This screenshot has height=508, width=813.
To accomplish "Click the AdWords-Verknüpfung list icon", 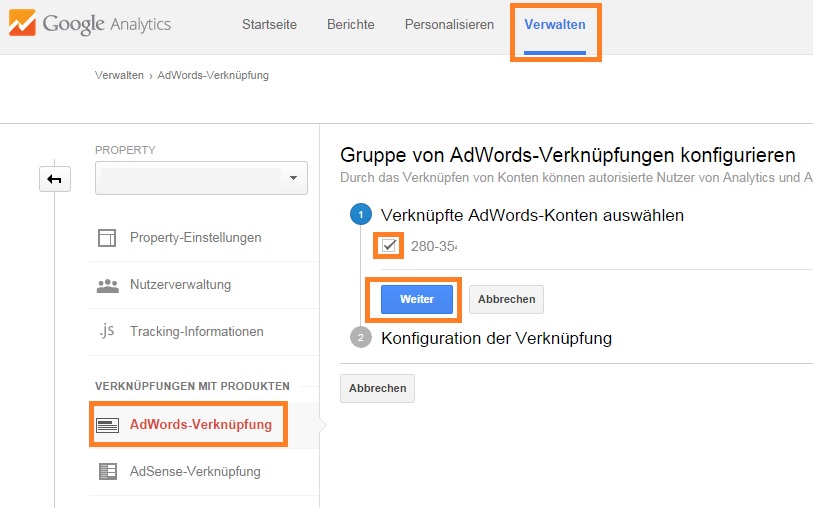I will click(x=108, y=425).
